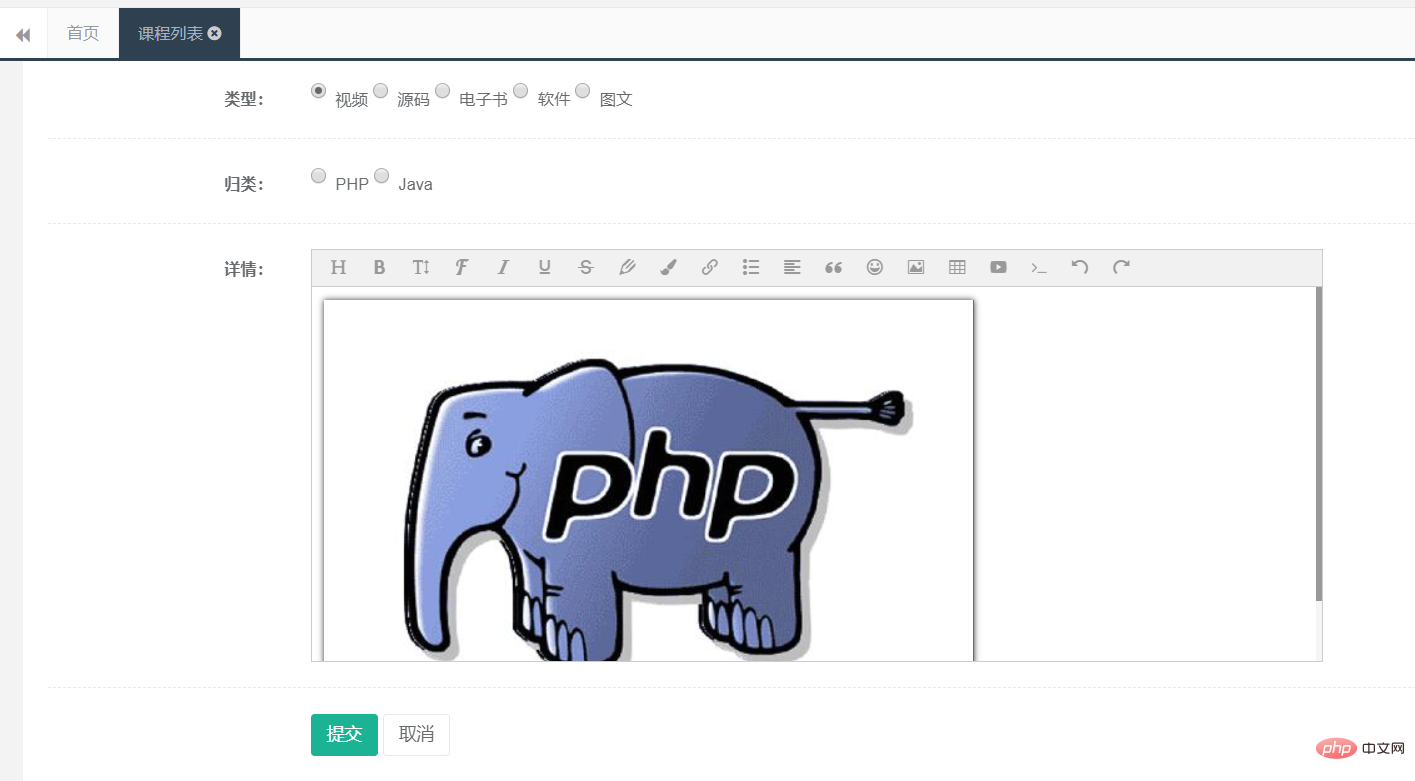Select the 视频 type radio button
This screenshot has width=1415, height=781.
pyautogui.click(x=318, y=90)
